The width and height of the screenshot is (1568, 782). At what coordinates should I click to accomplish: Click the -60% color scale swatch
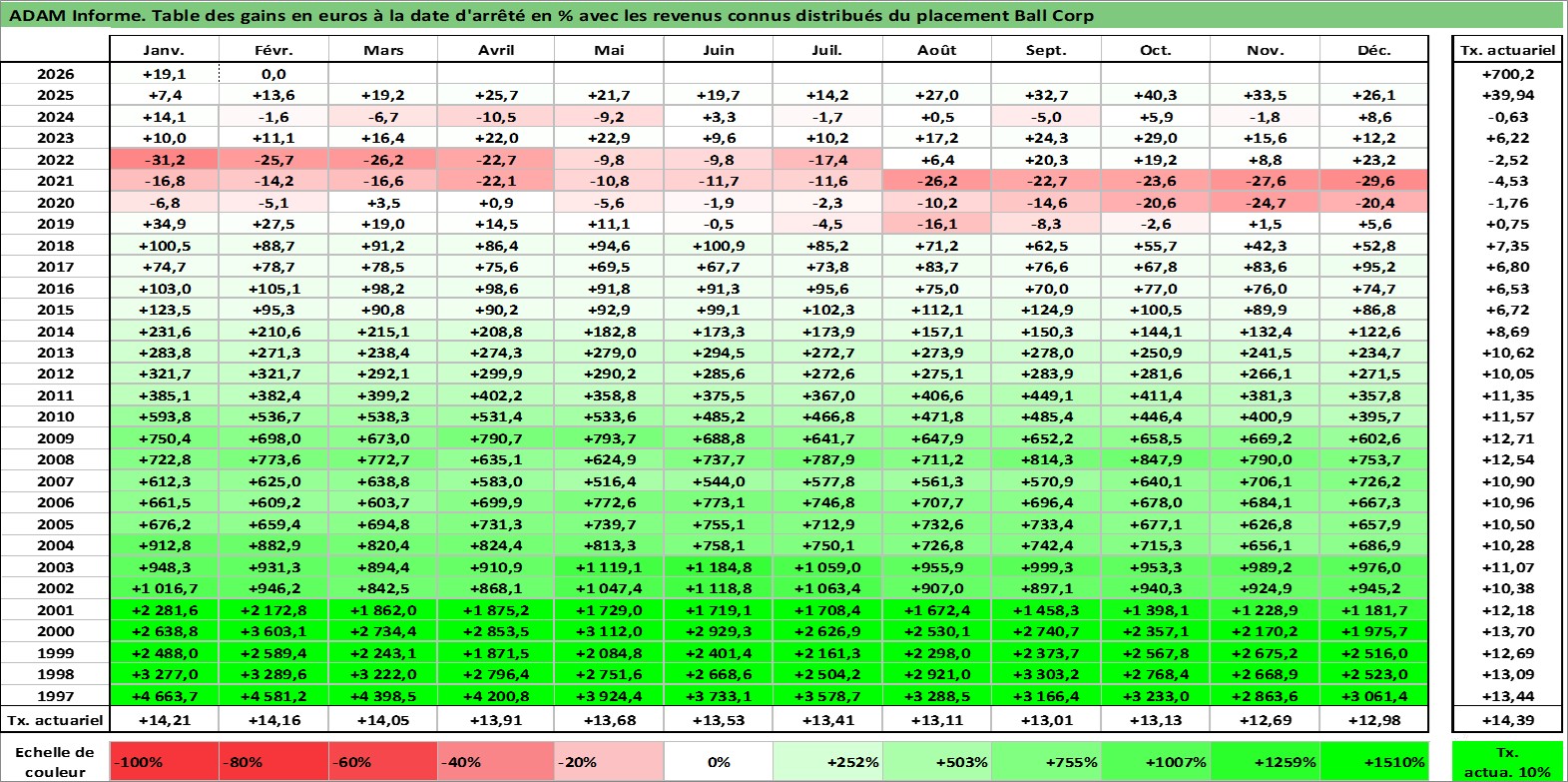click(x=383, y=761)
